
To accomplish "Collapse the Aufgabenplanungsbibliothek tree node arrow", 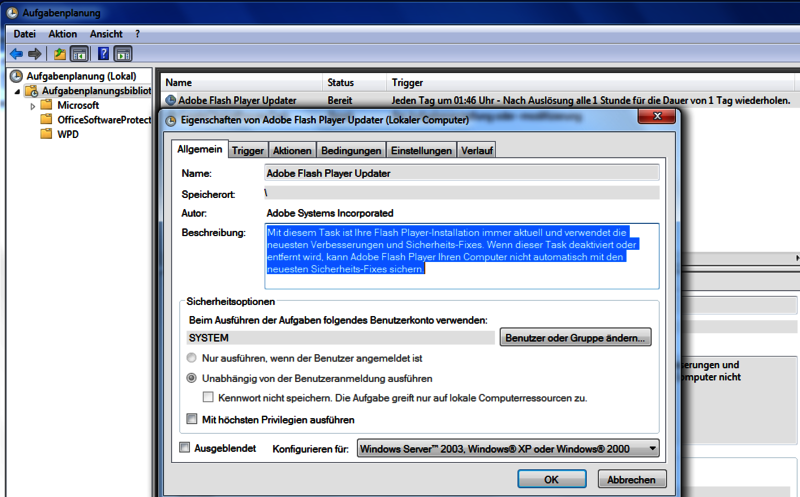I will click(x=17, y=92).
